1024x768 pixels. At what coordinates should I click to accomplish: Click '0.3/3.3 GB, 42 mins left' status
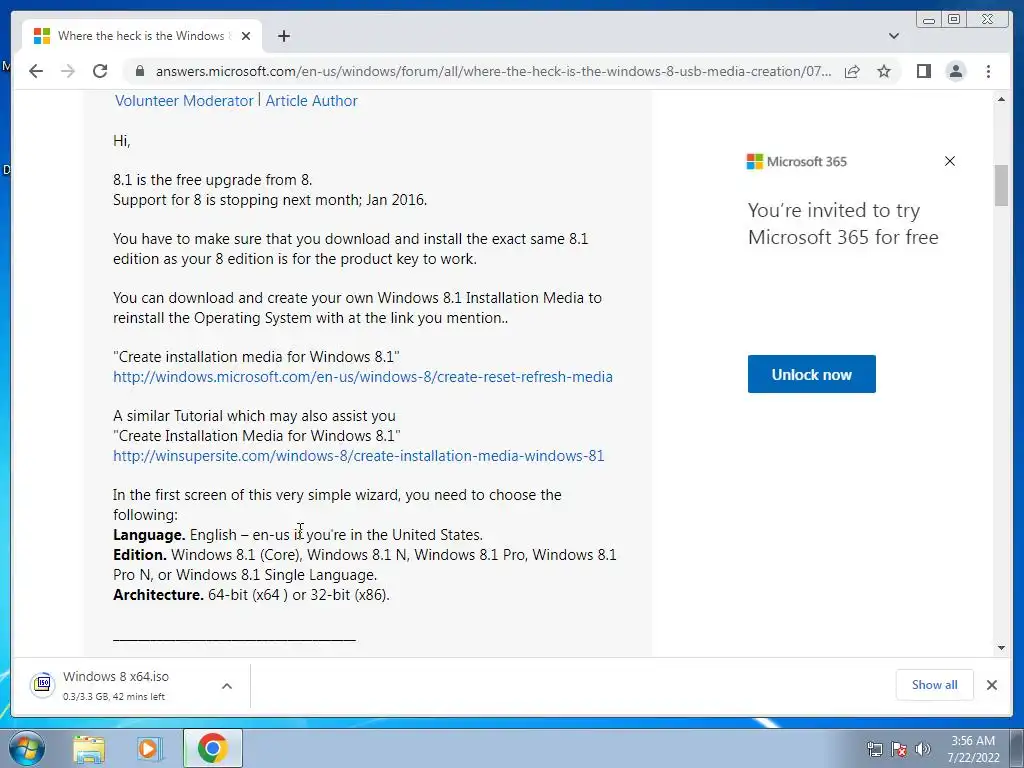point(114,697)
